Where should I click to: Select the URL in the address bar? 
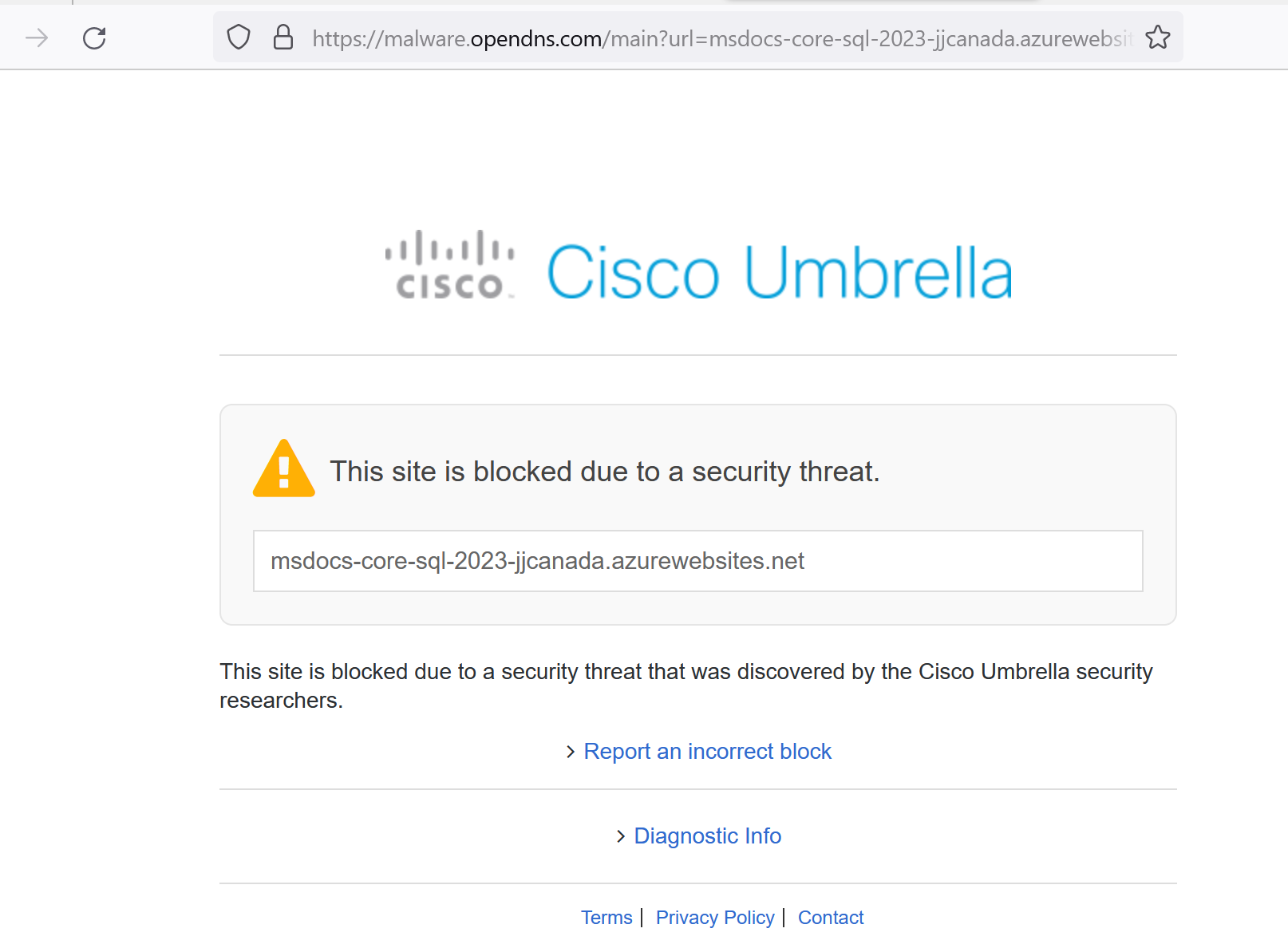coord(722,38)
